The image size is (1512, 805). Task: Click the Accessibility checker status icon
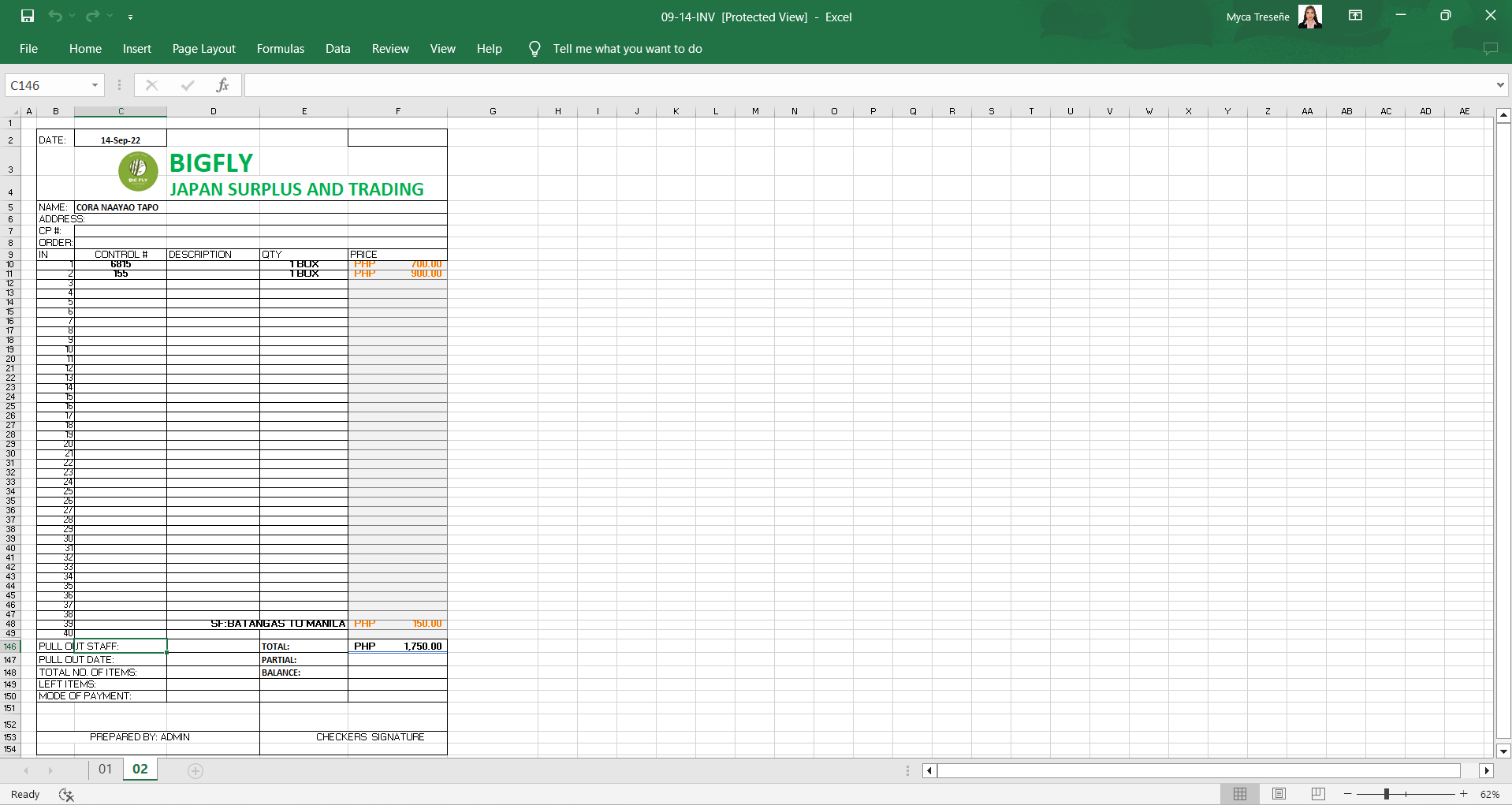(x=66, y=795)
